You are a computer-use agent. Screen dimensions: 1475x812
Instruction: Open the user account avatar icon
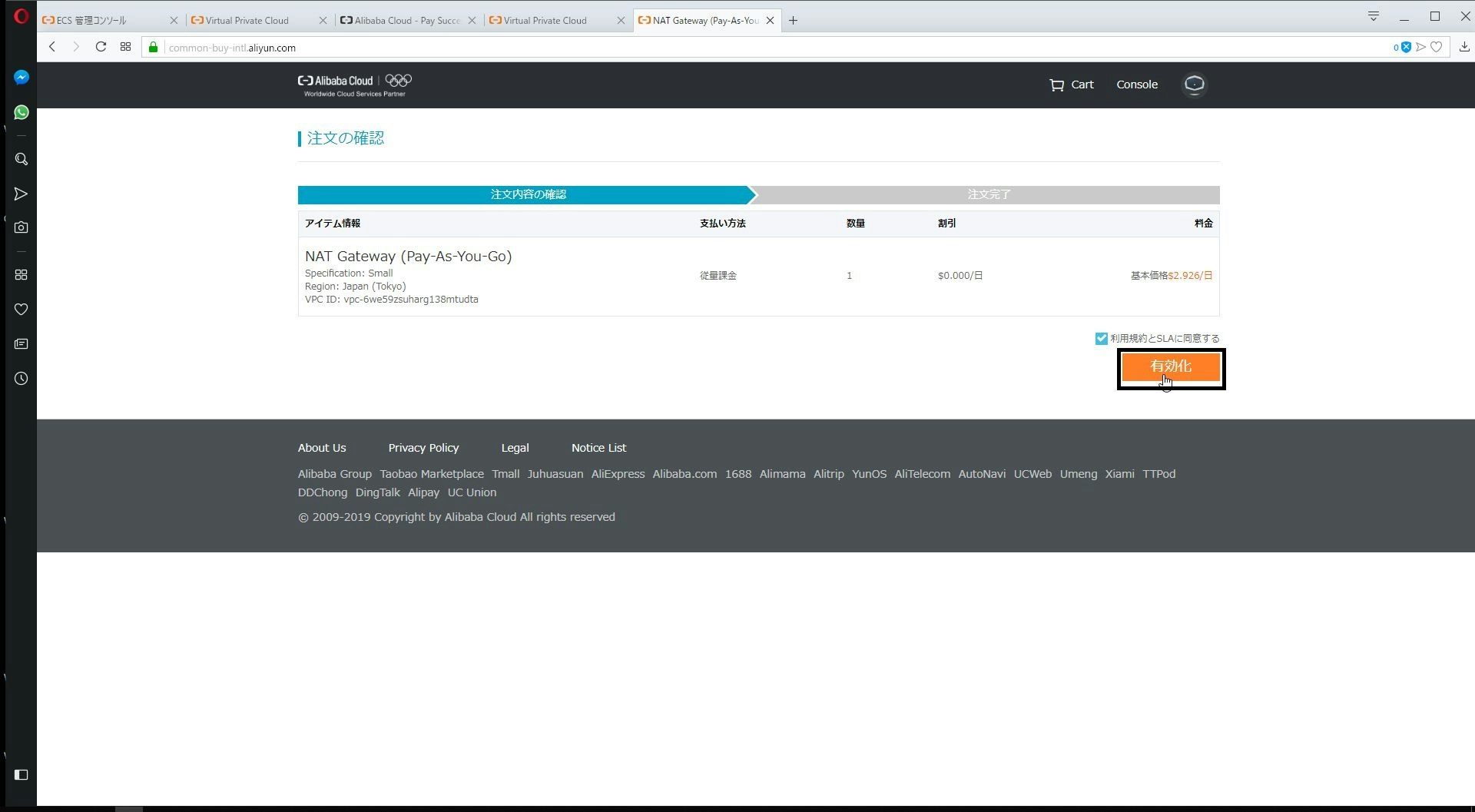[x=1194, y=85]
